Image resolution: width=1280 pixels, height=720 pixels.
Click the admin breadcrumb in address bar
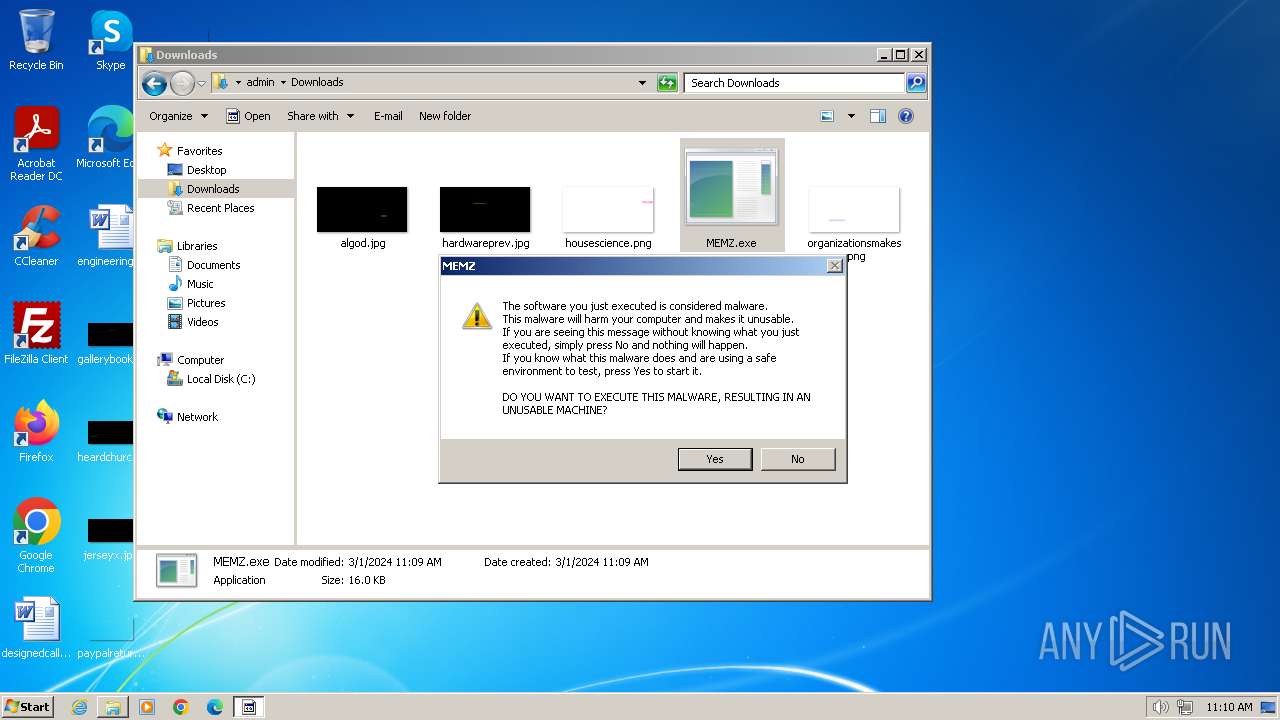coord(260,83)
